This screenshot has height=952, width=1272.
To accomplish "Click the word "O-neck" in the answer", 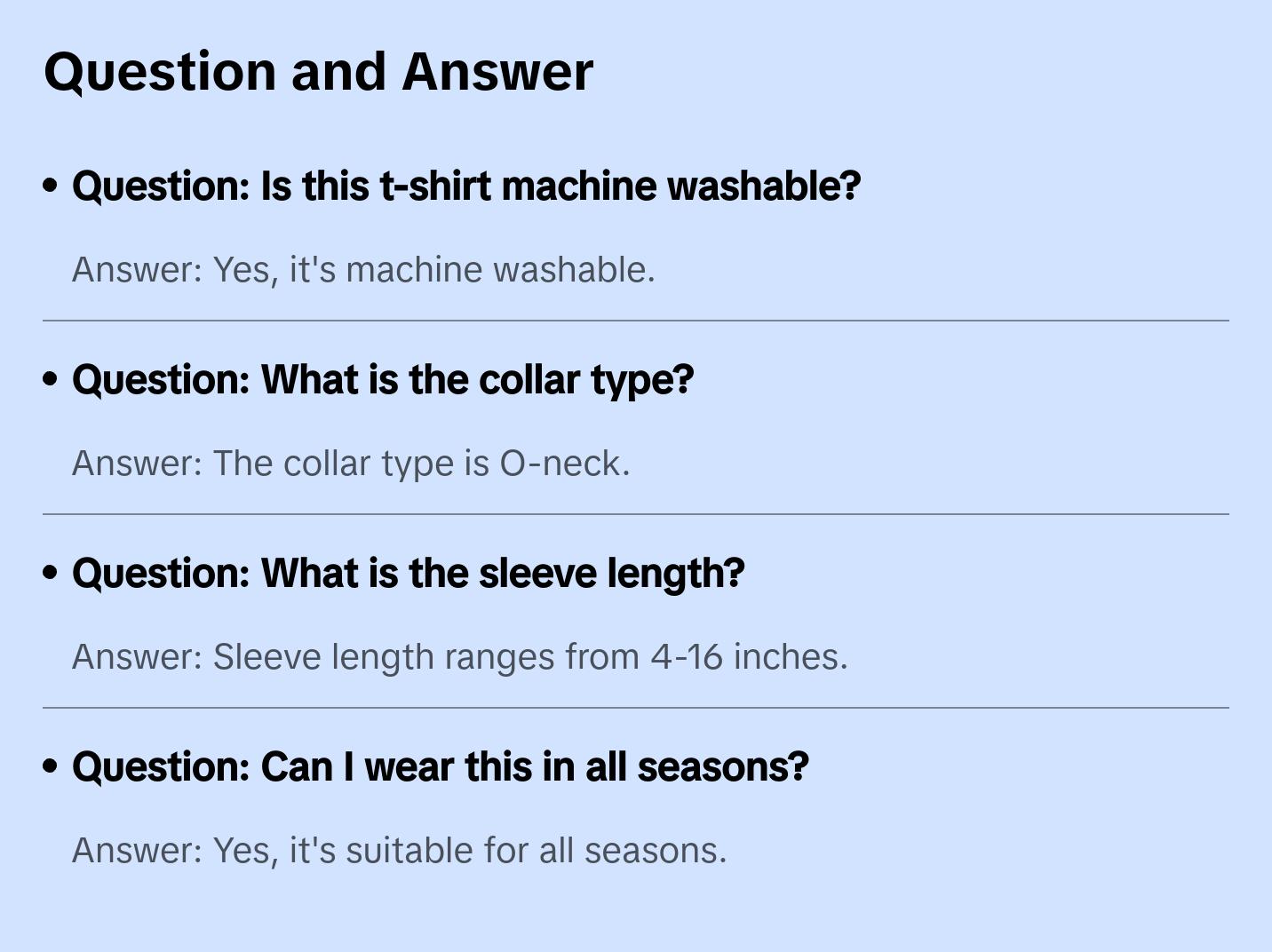I will tap(563, 464).
